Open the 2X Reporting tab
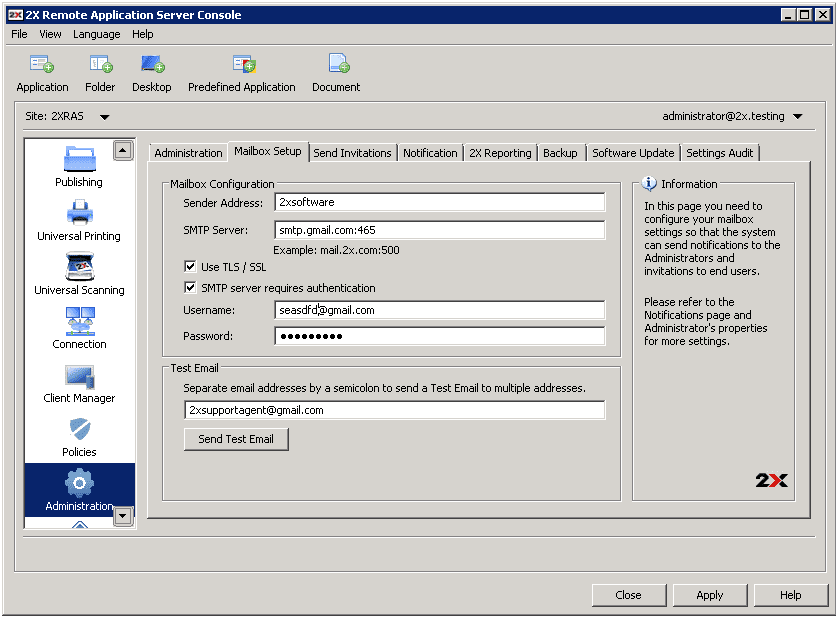The image size is (840, 619). (500, 153)
